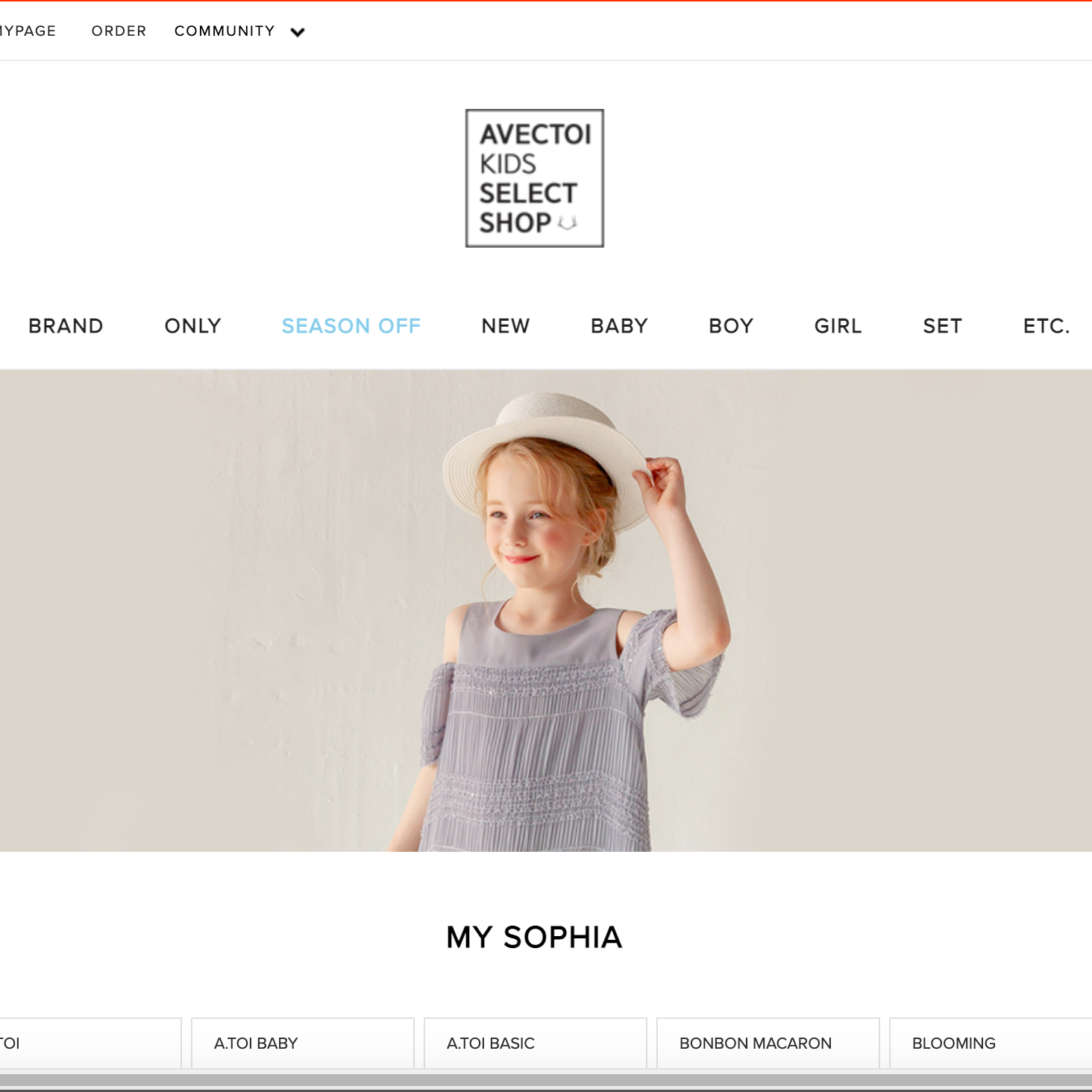Browse the SEASON OFF sale section
The width and height of the screenshot is (1092, 1092).
click(x=351, y=326)
